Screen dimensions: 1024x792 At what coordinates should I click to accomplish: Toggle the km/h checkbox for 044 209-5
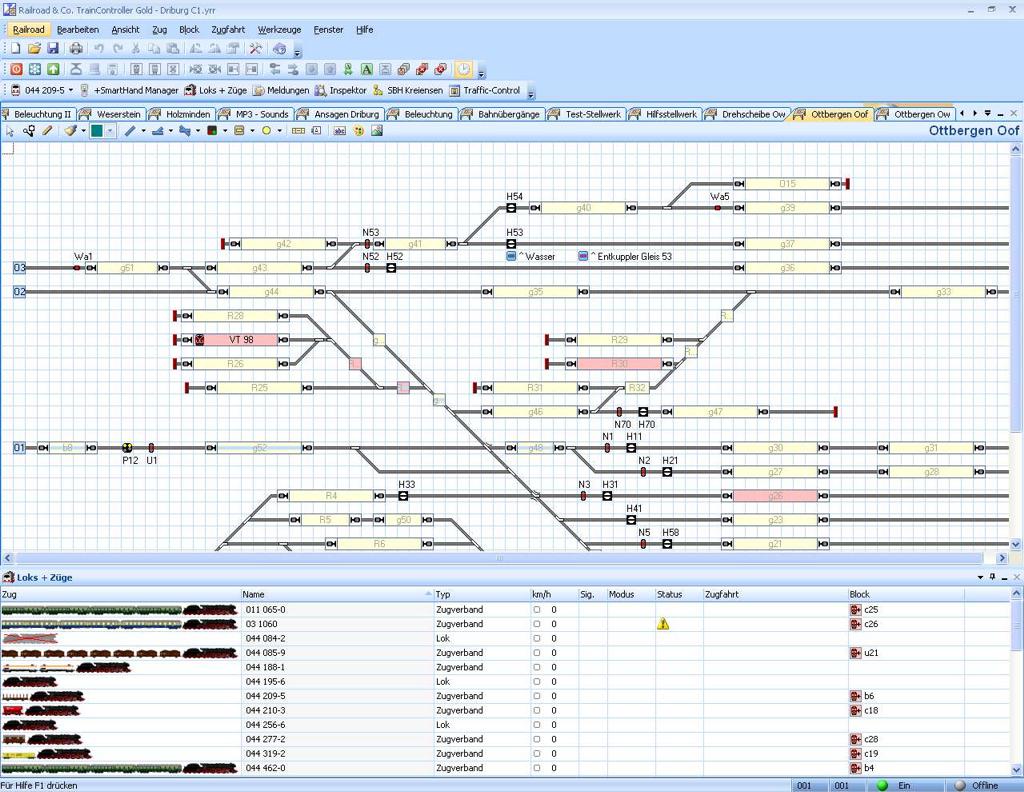(x=536, y=696)
